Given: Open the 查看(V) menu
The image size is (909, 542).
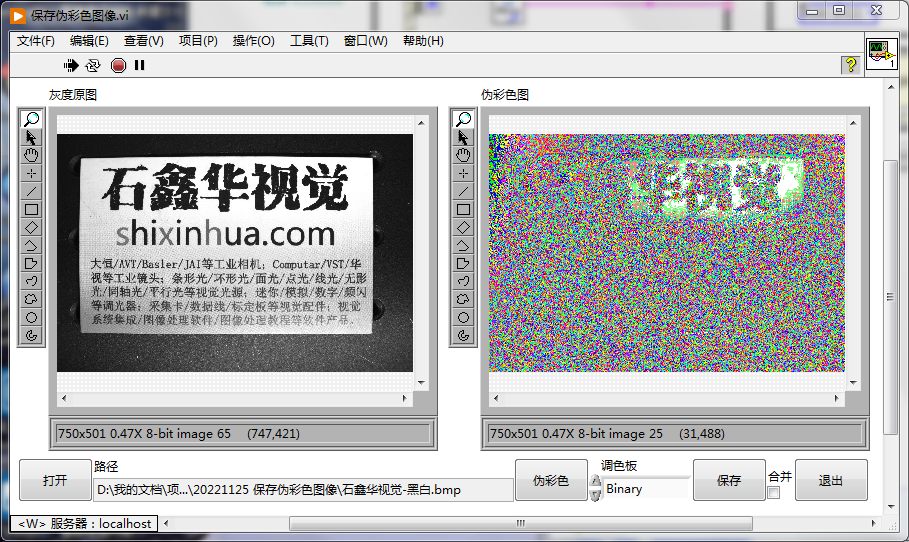Looking at the screenshot, I should (144, 41).
